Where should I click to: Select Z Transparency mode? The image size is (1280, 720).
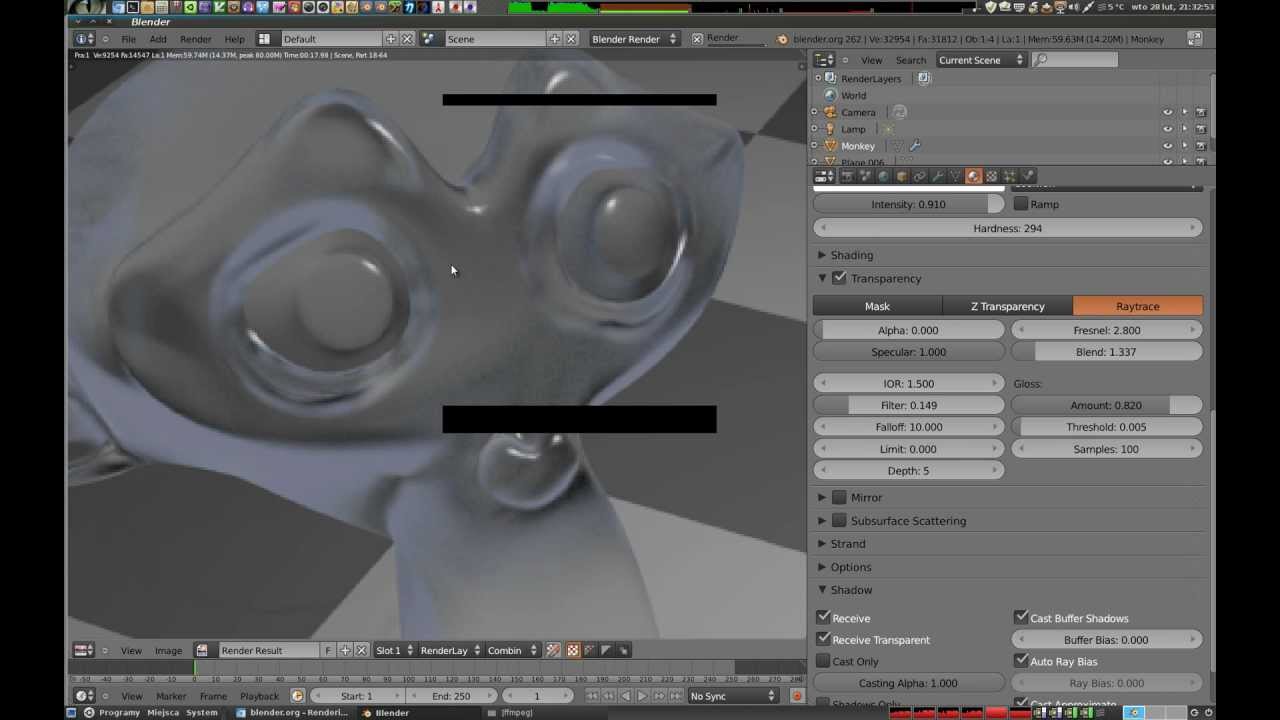click(1007, 306)
